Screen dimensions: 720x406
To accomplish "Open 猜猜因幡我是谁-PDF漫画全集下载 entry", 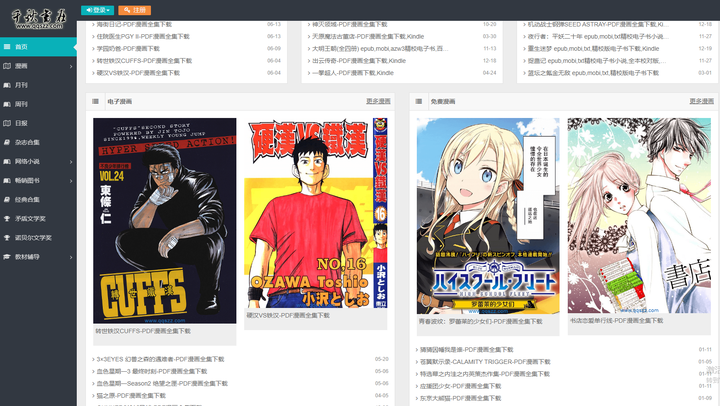I will 467,350.
